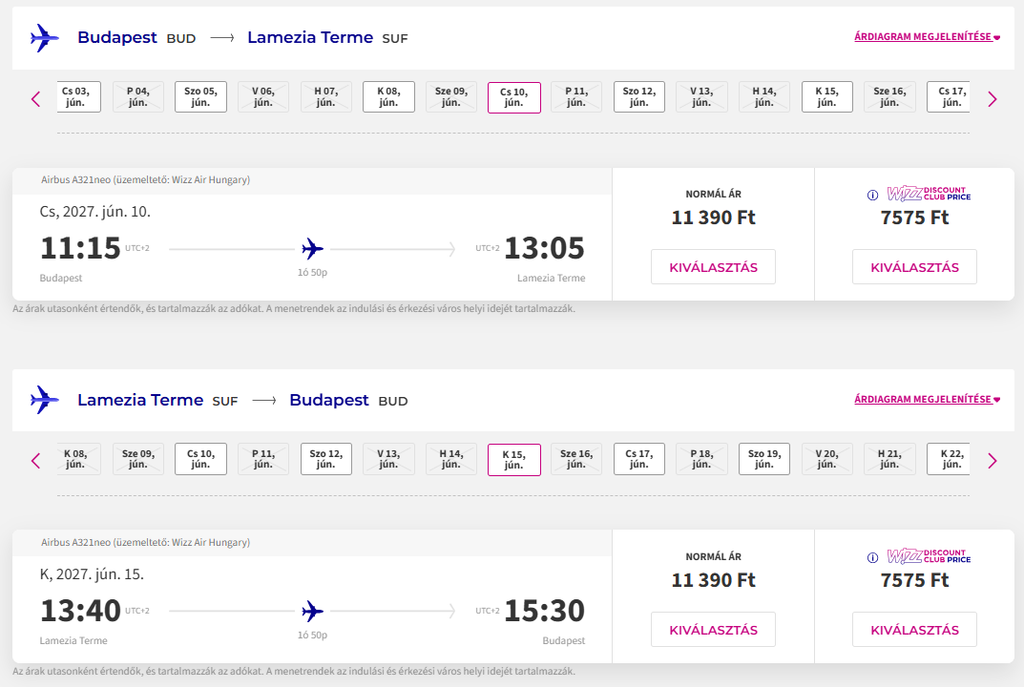
Task: Expand return Árdiagram megjelenítése
Action: [927, 399]
